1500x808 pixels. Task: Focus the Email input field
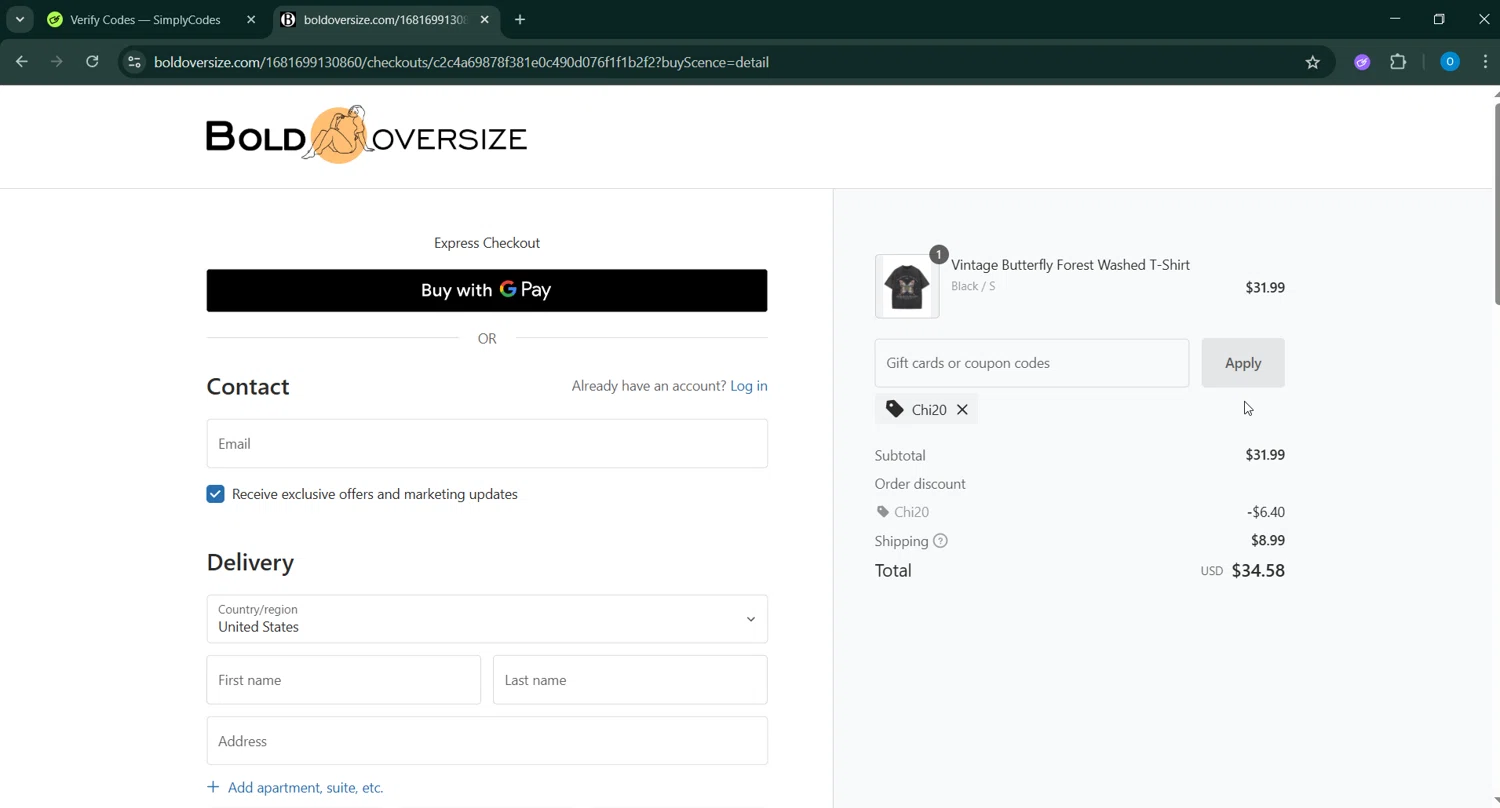tap(487, 443)
